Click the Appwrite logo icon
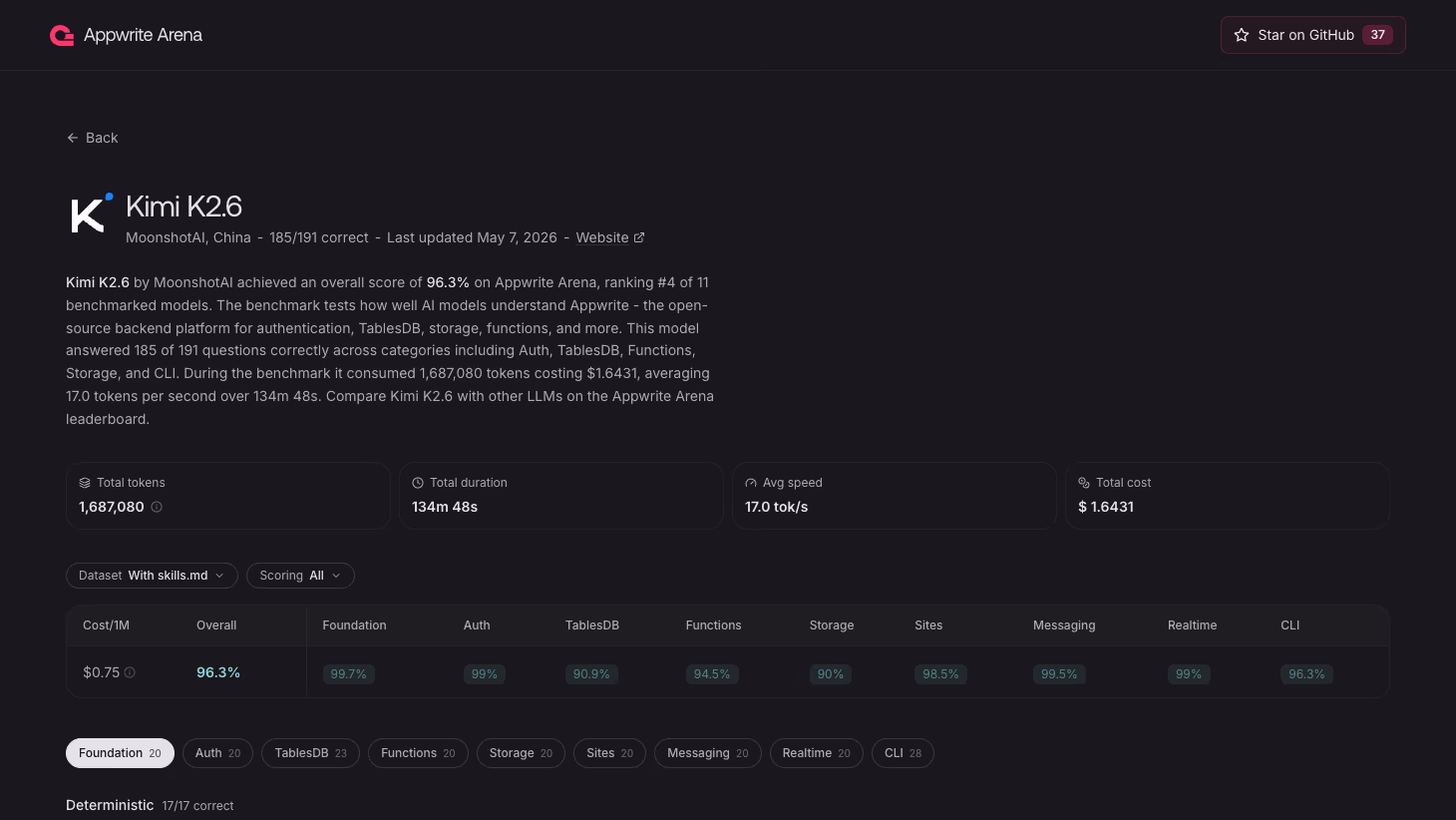Image resolution: width=1456 pixels, height=820 pixels. 62,36
